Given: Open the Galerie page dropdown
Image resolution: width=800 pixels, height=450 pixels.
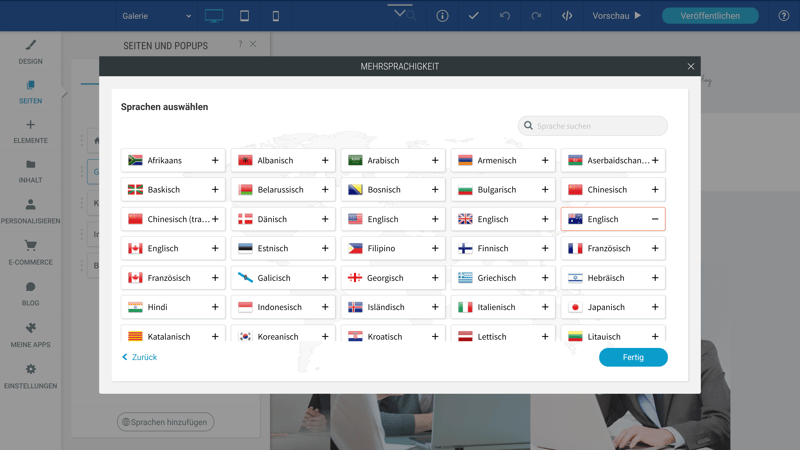Looking at the screenshot, I should coord(156,16).
